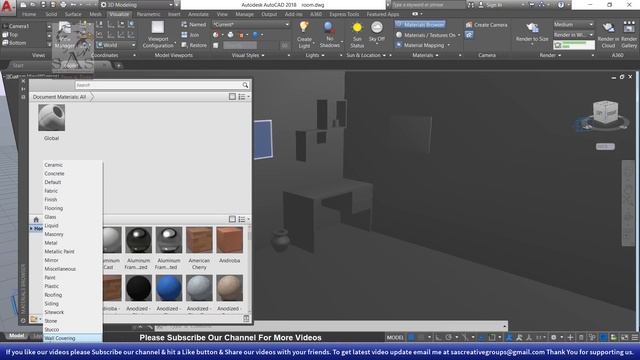Switch to the Annotate ribbon tab
This screenshot has height=360, width=640.
coord(198,14)
